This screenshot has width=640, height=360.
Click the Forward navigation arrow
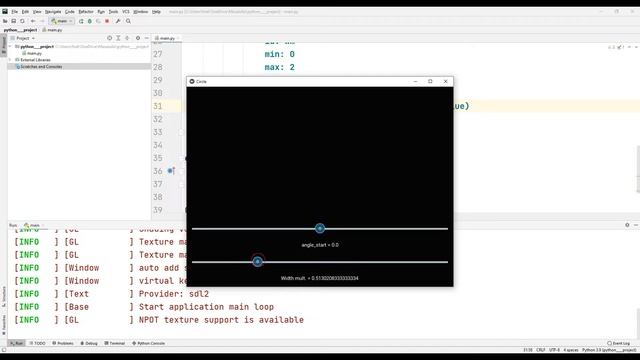42,21
